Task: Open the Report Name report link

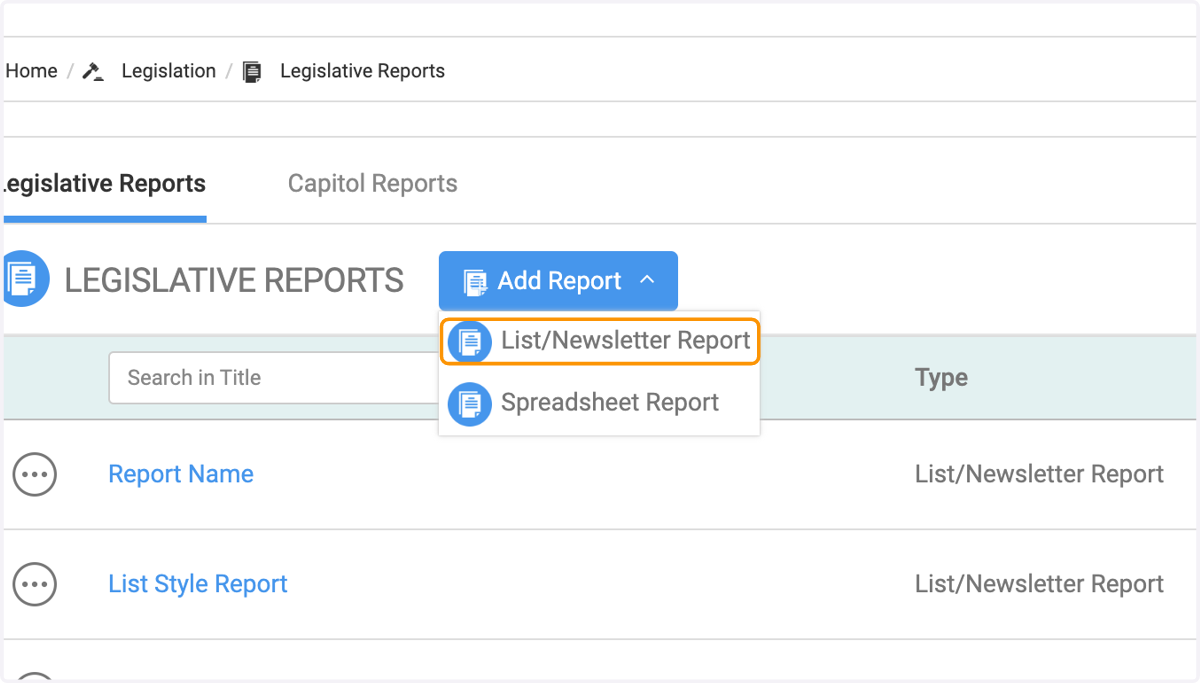Action: pos(181,474)
